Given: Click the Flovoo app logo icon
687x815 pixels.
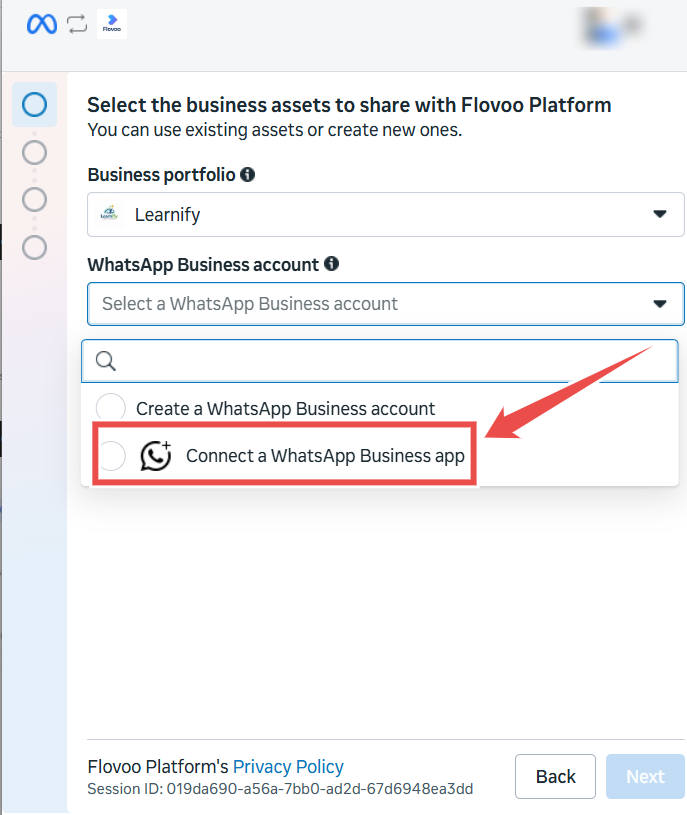Looking at the screenshot, I should pos(112,24).
